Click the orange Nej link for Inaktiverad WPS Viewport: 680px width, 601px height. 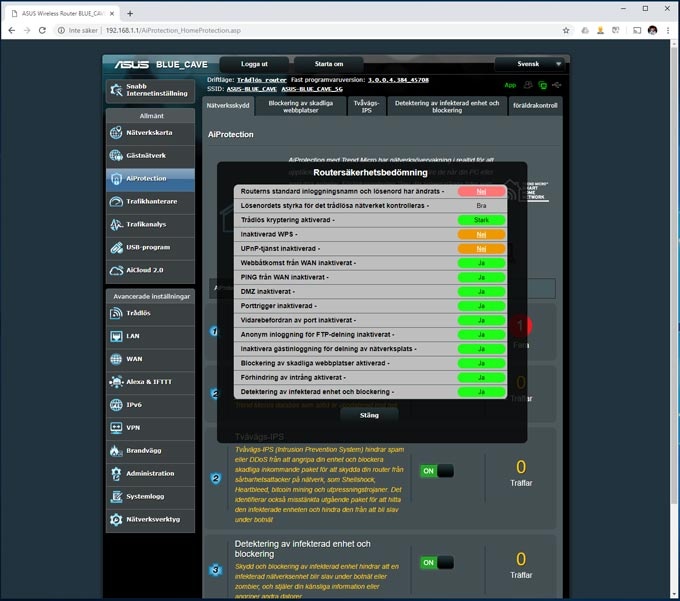point(481,234)
